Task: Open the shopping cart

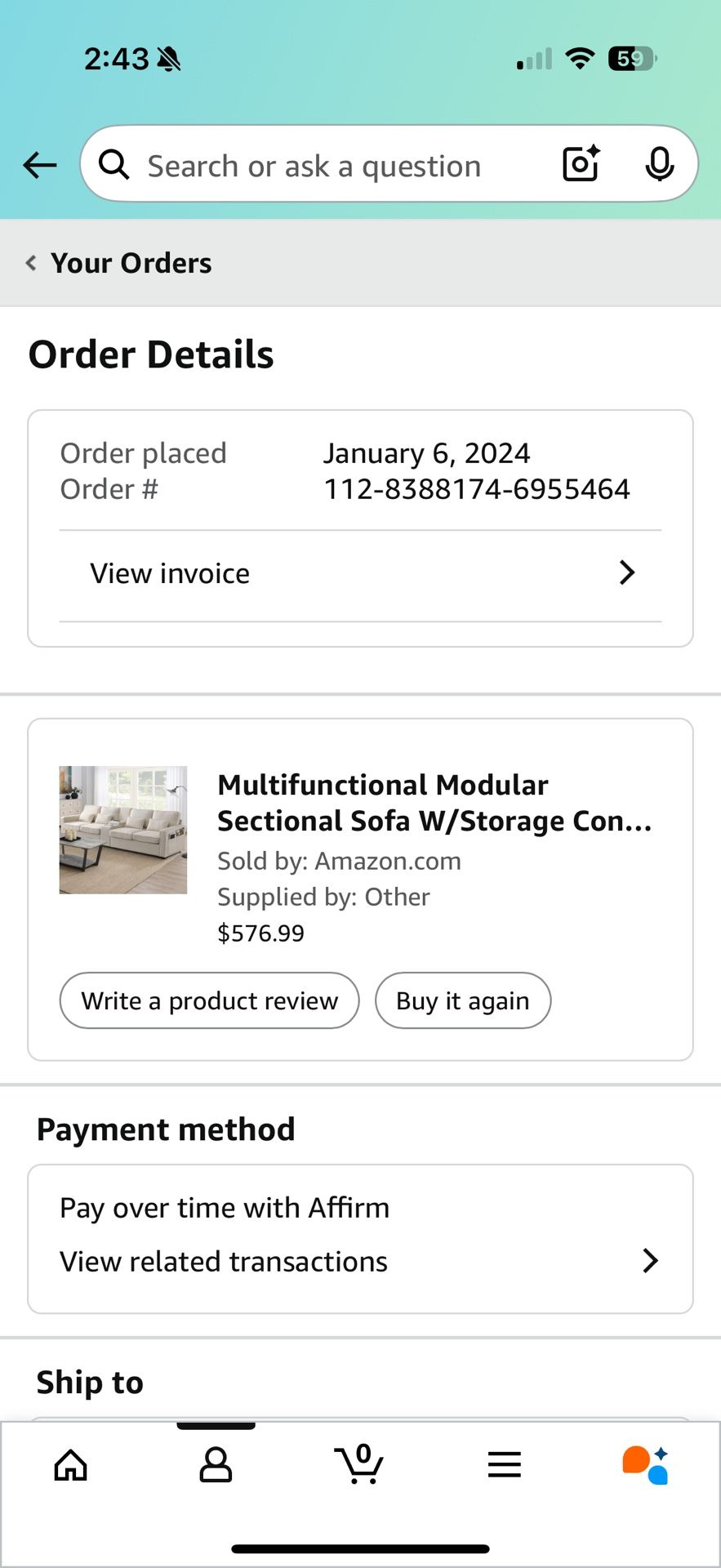Action: (359, 1464)
